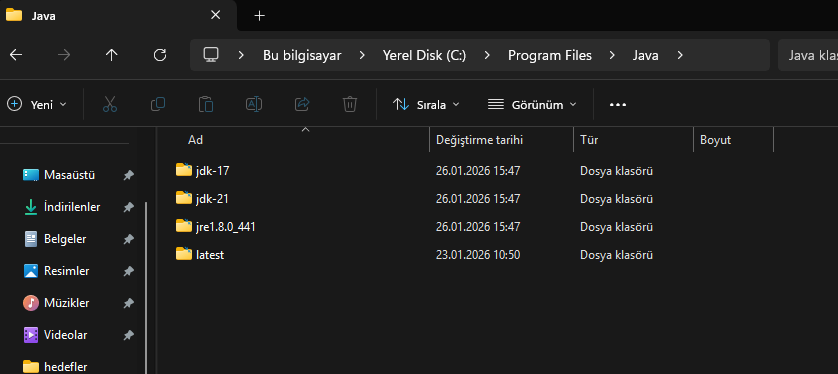The height and width of the screenshot is (374, 838).
Task: Click the Java search input field
Action: [808, 55]
